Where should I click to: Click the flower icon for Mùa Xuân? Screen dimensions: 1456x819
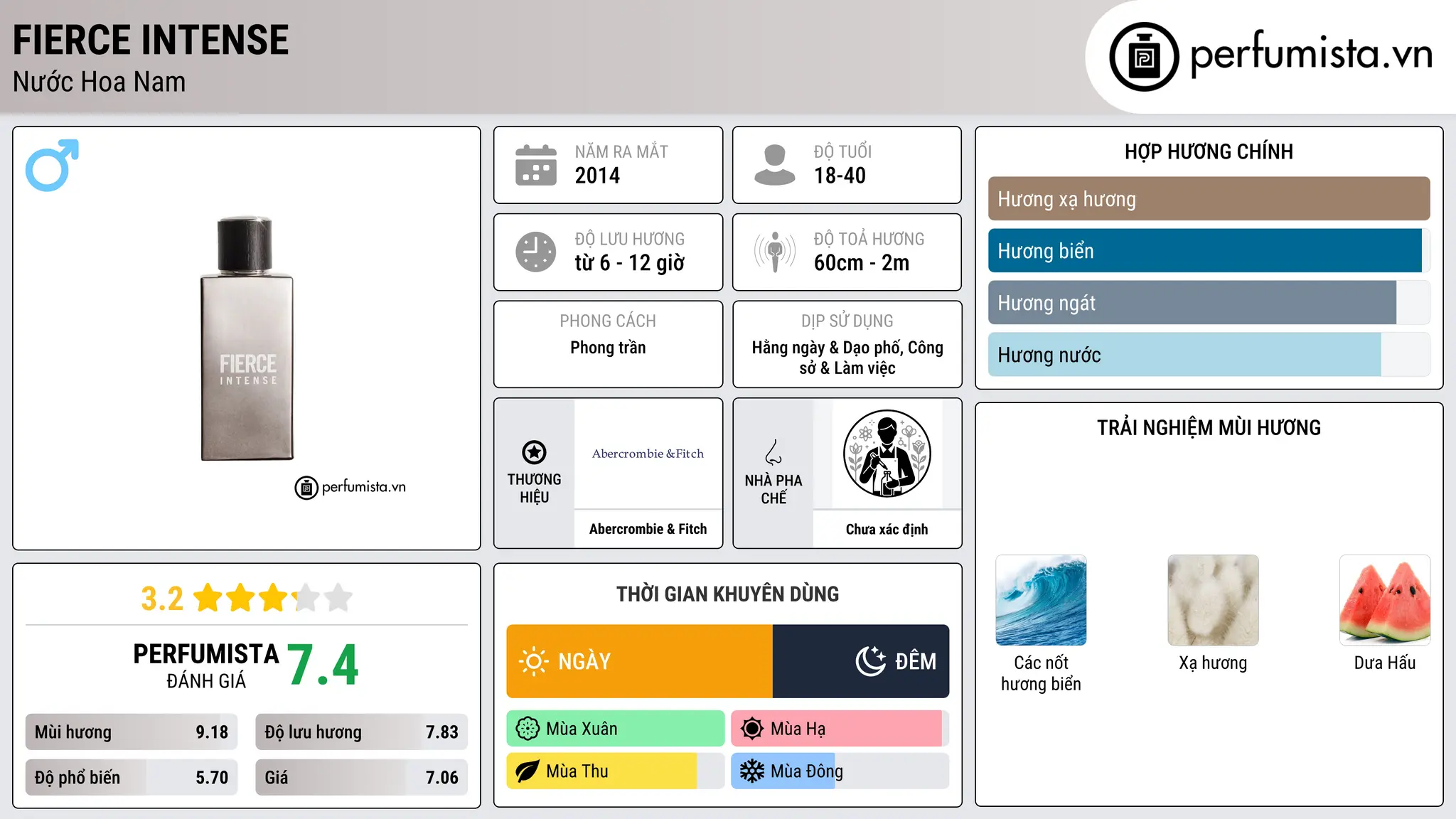point(528,729)
